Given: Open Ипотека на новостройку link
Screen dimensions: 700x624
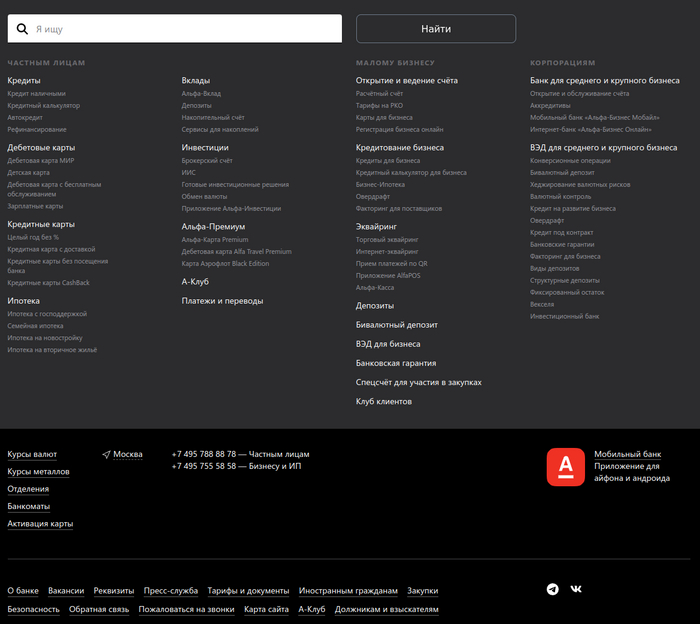Looking at the screenshot, I should pos(45,338).
